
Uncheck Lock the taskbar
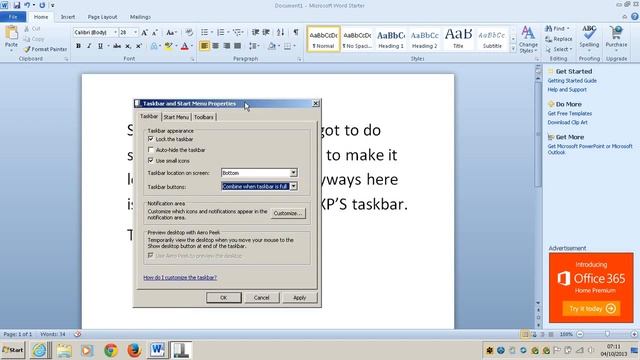tap(151, 139)
